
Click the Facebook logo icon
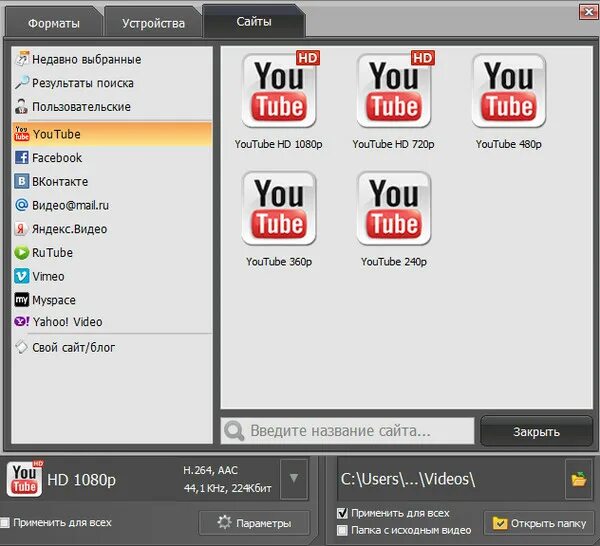22,157
